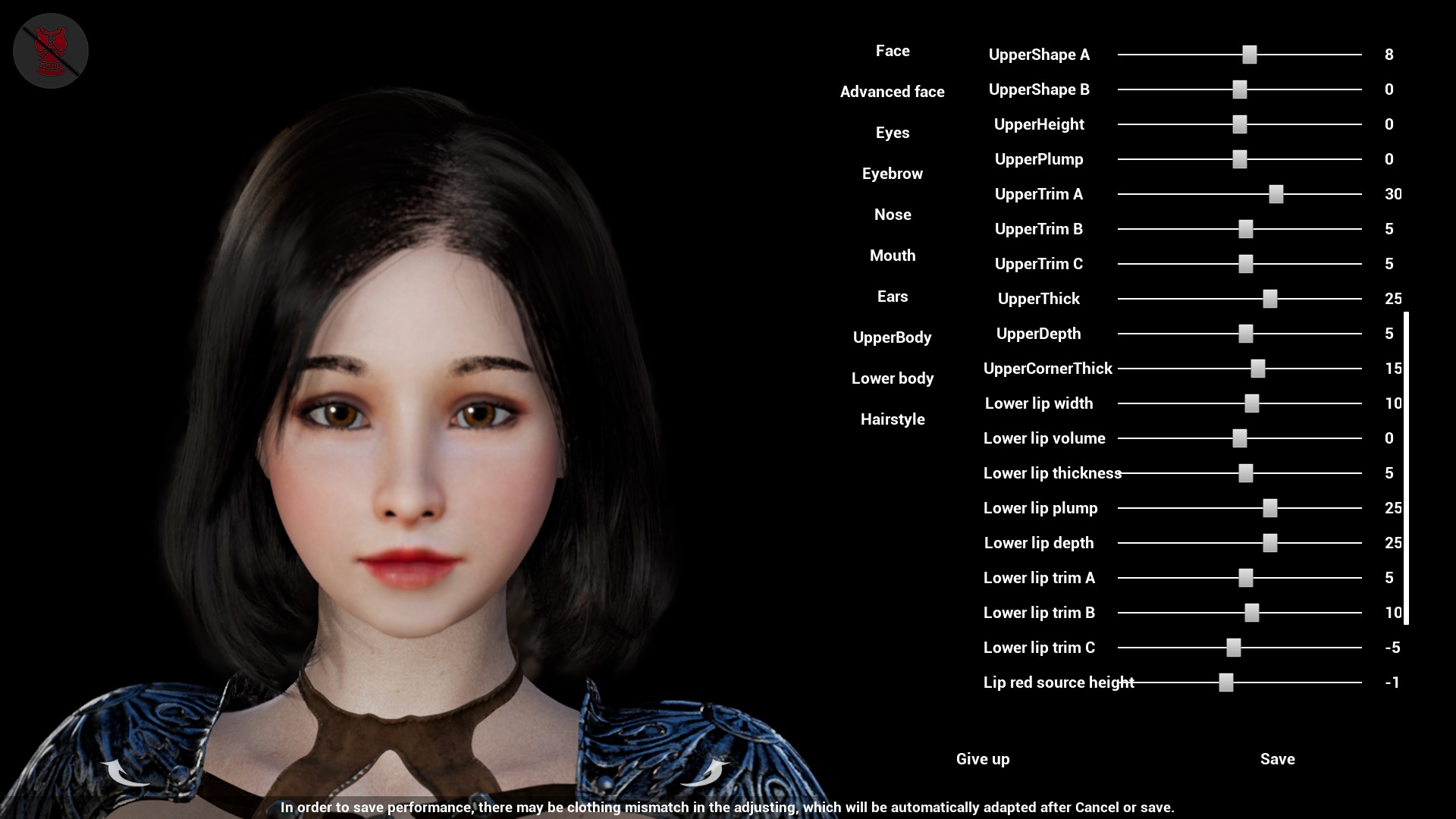Click the Lower lip depth label
Image resolution: width=1456 pixels, height=819 pixels.
tap(1039, 543)
